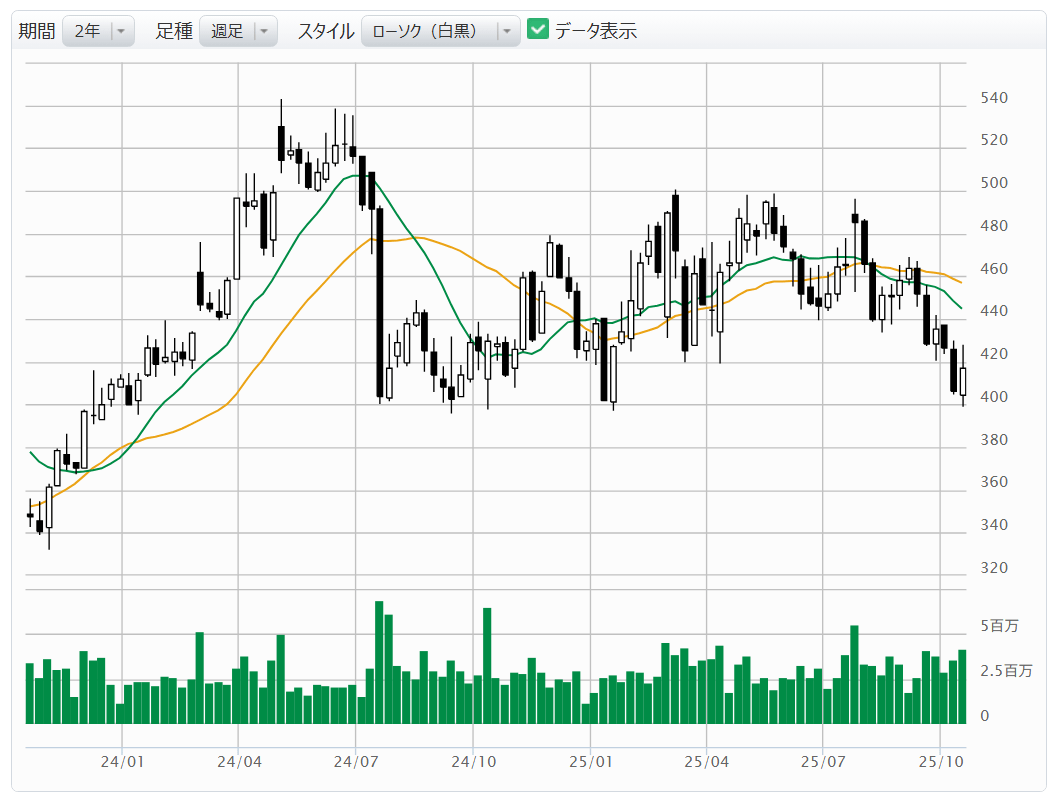Uncheck the green データ表示 checkbox
1056x799 pixels.
click(x=538, y=30)
